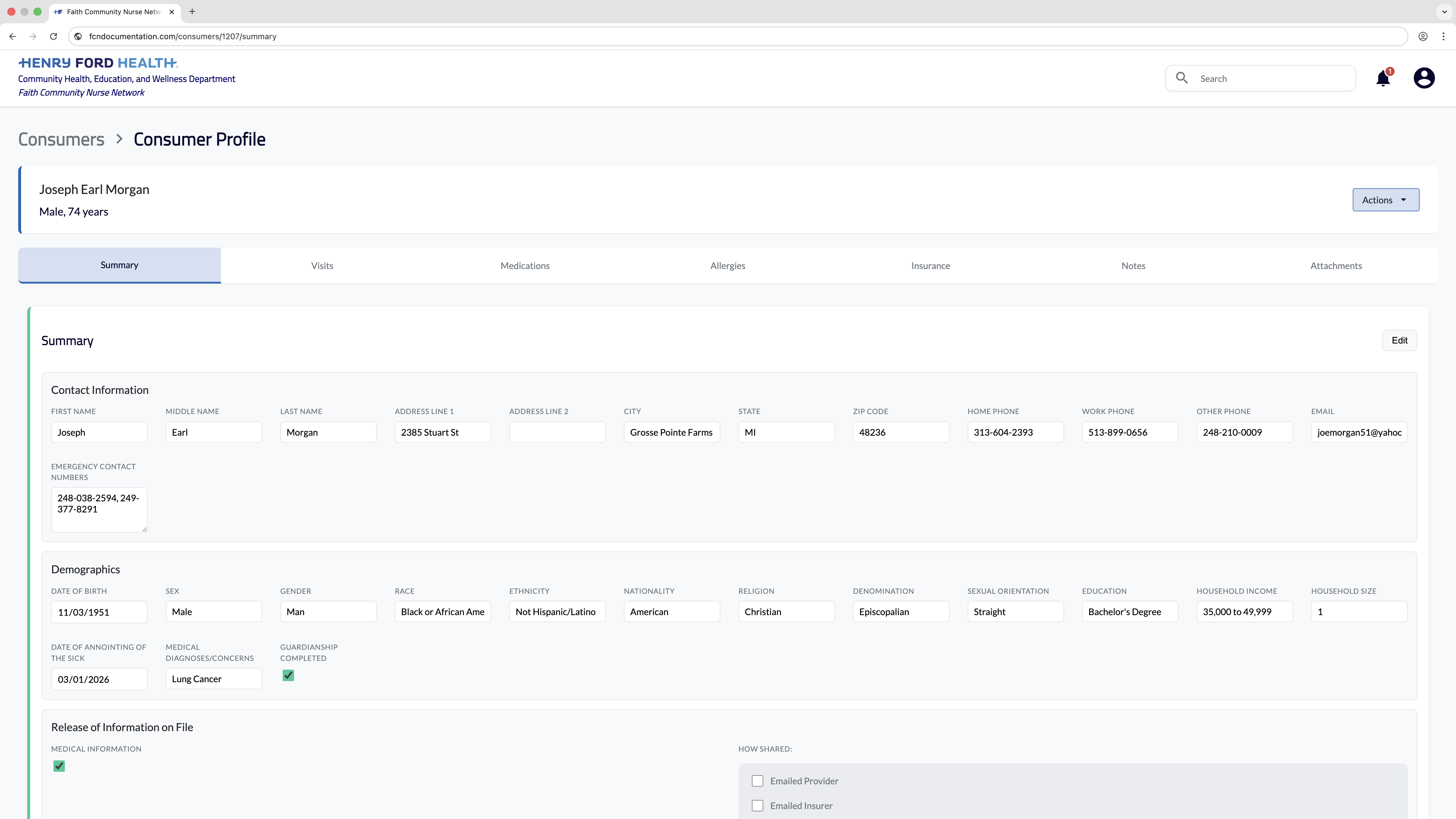Open the notifications bell icon

click(1383, 78)
